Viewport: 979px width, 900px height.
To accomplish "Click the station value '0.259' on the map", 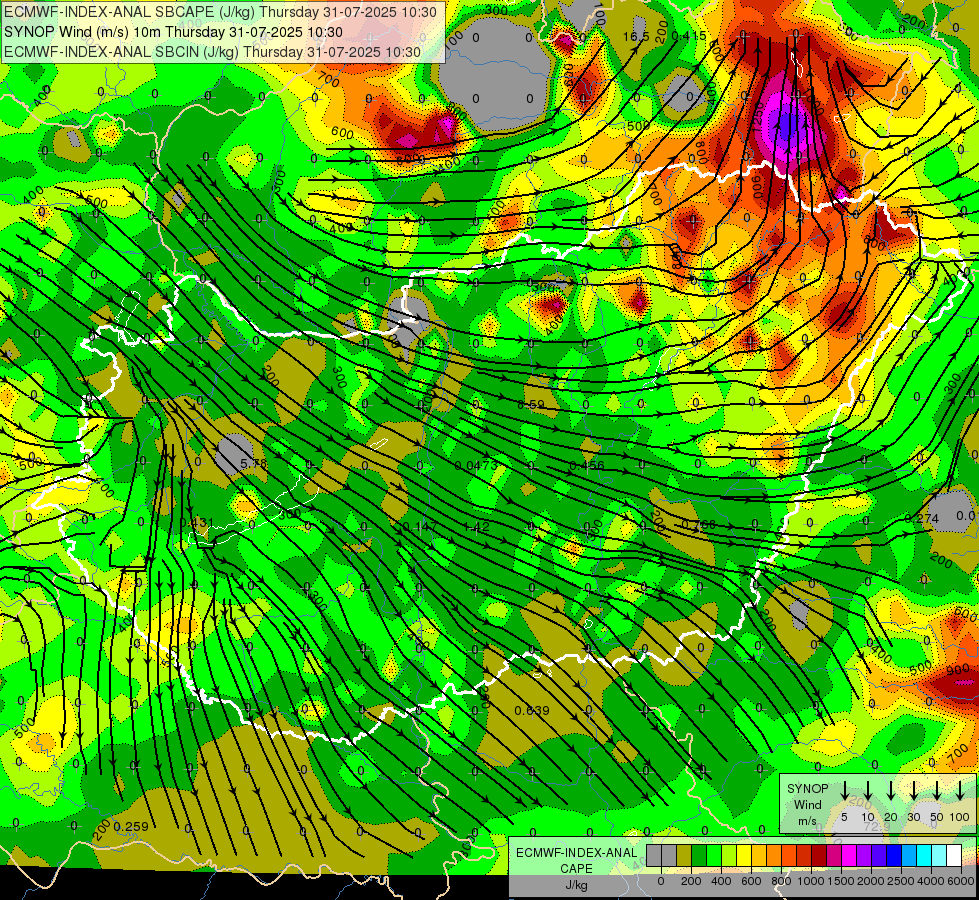I will point(131,826).
